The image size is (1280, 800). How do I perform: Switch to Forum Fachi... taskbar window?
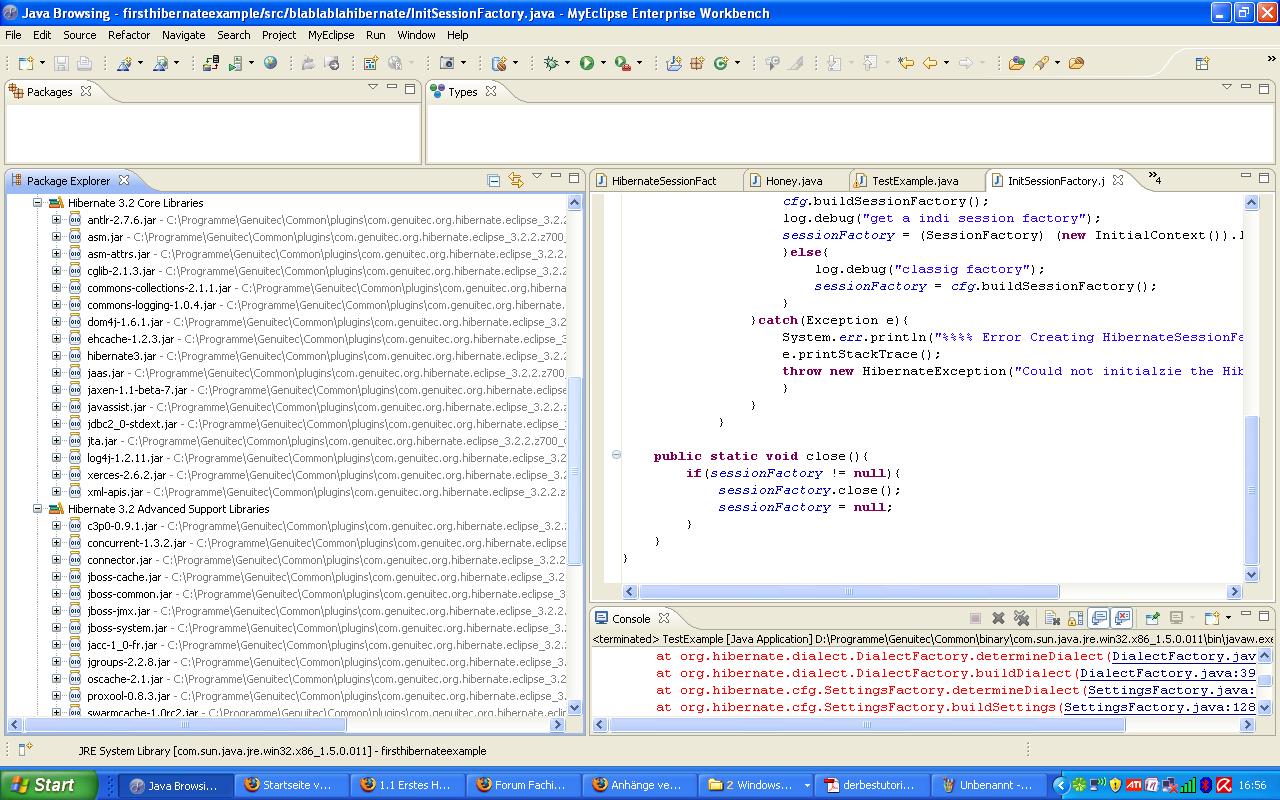pyautogui.click(x=526, y=785)
